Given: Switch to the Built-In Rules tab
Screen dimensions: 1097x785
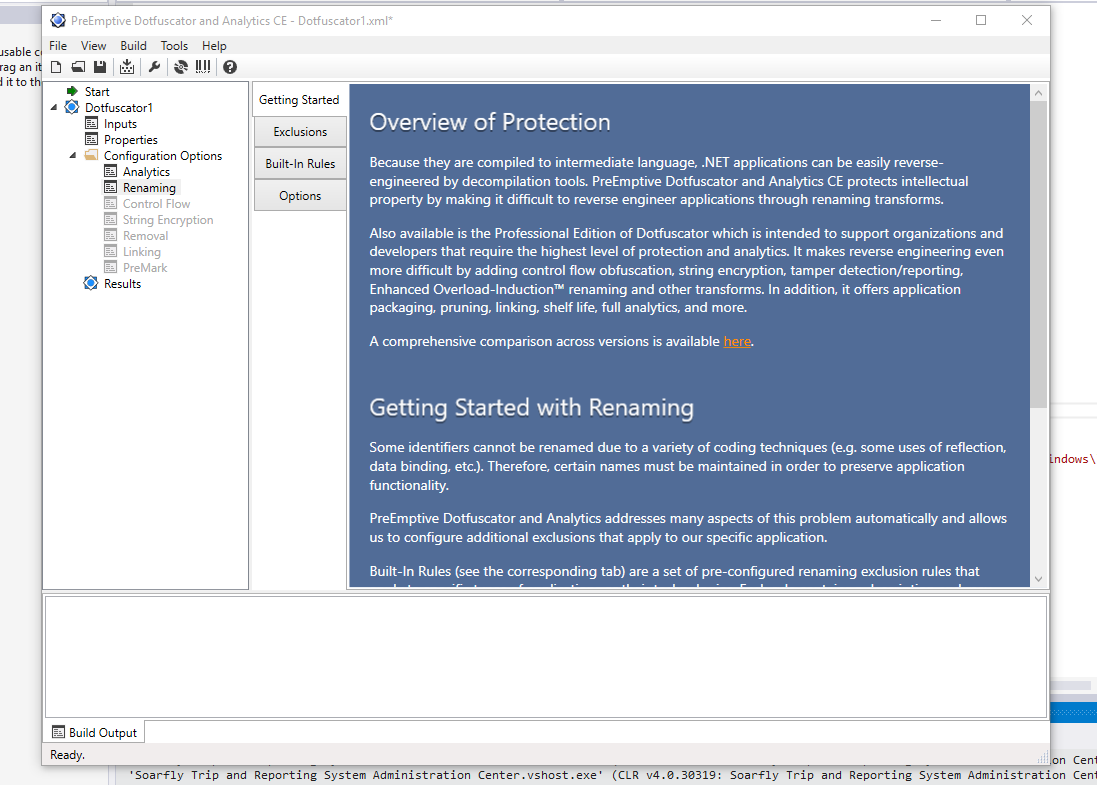Looking at the screenshot, I should click(x=300, y=164).
